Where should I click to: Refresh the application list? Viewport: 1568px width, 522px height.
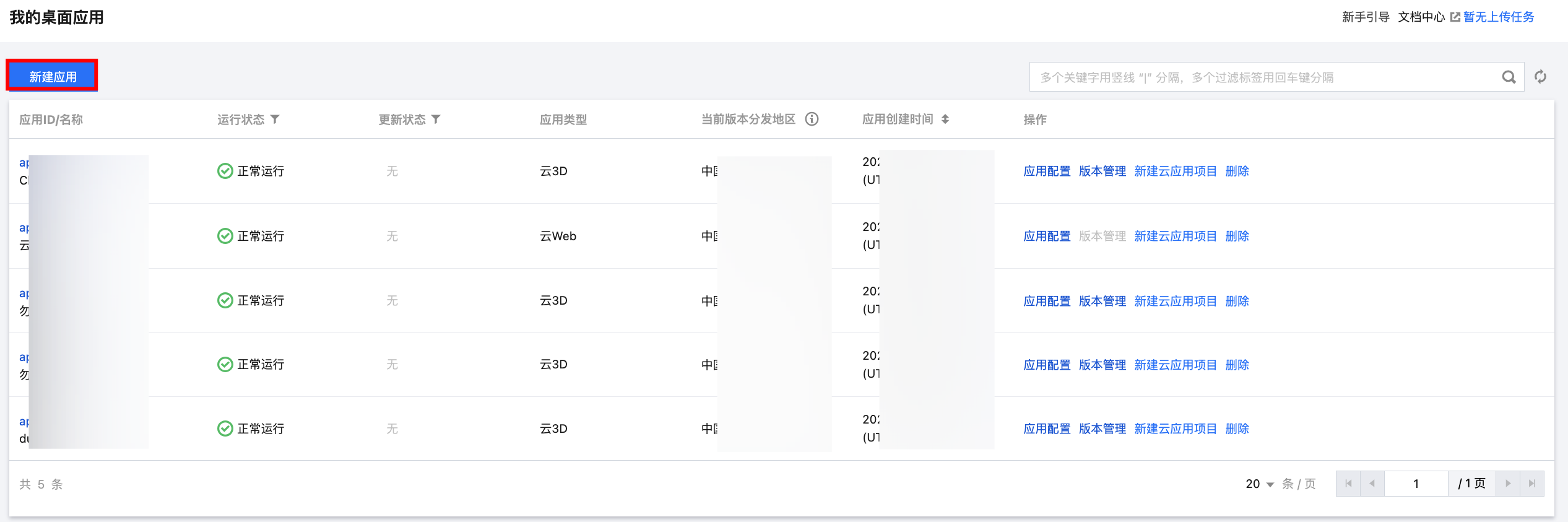click(1540, 77)
